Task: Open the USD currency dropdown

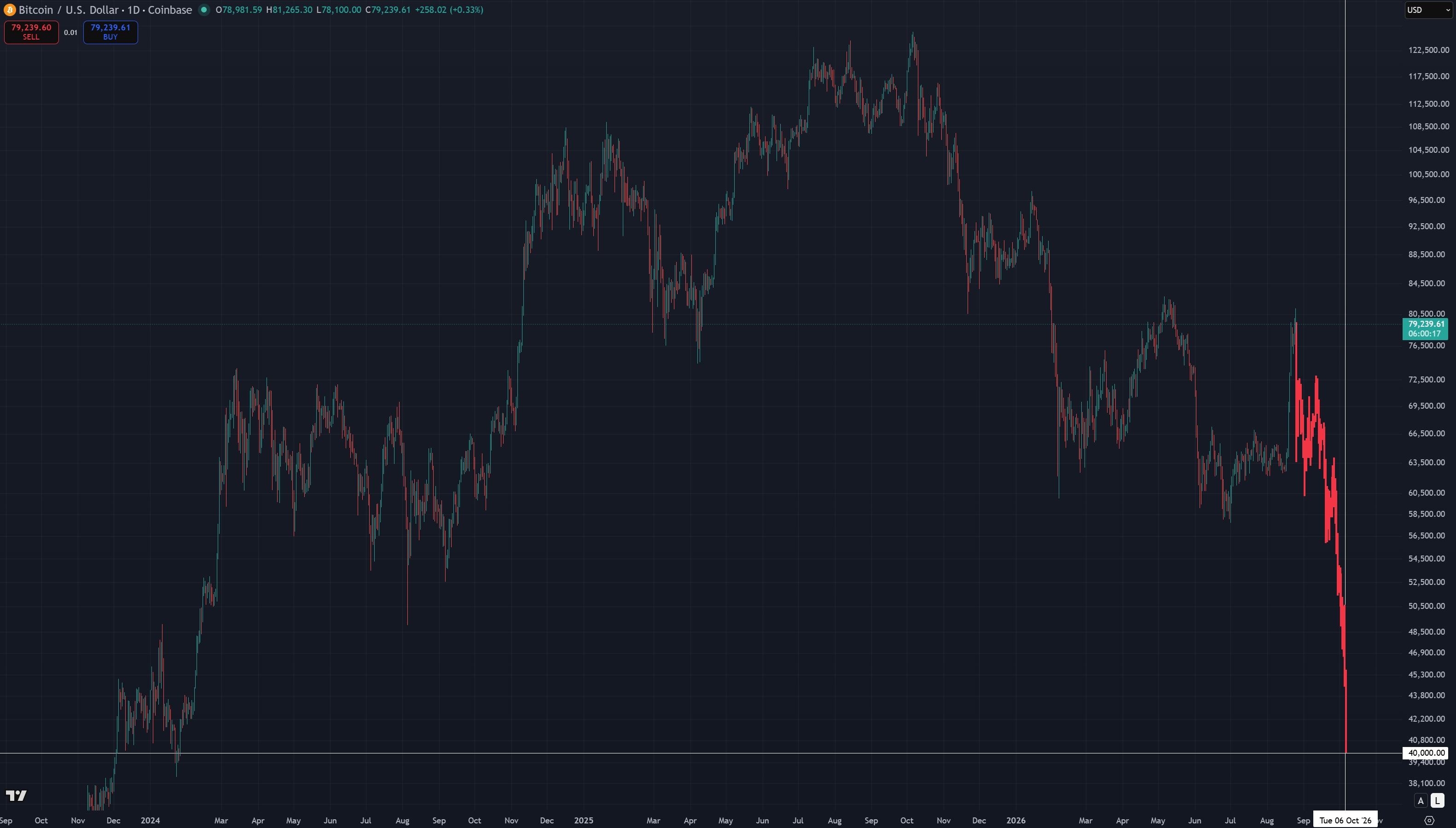Action: click(1429, 10)
